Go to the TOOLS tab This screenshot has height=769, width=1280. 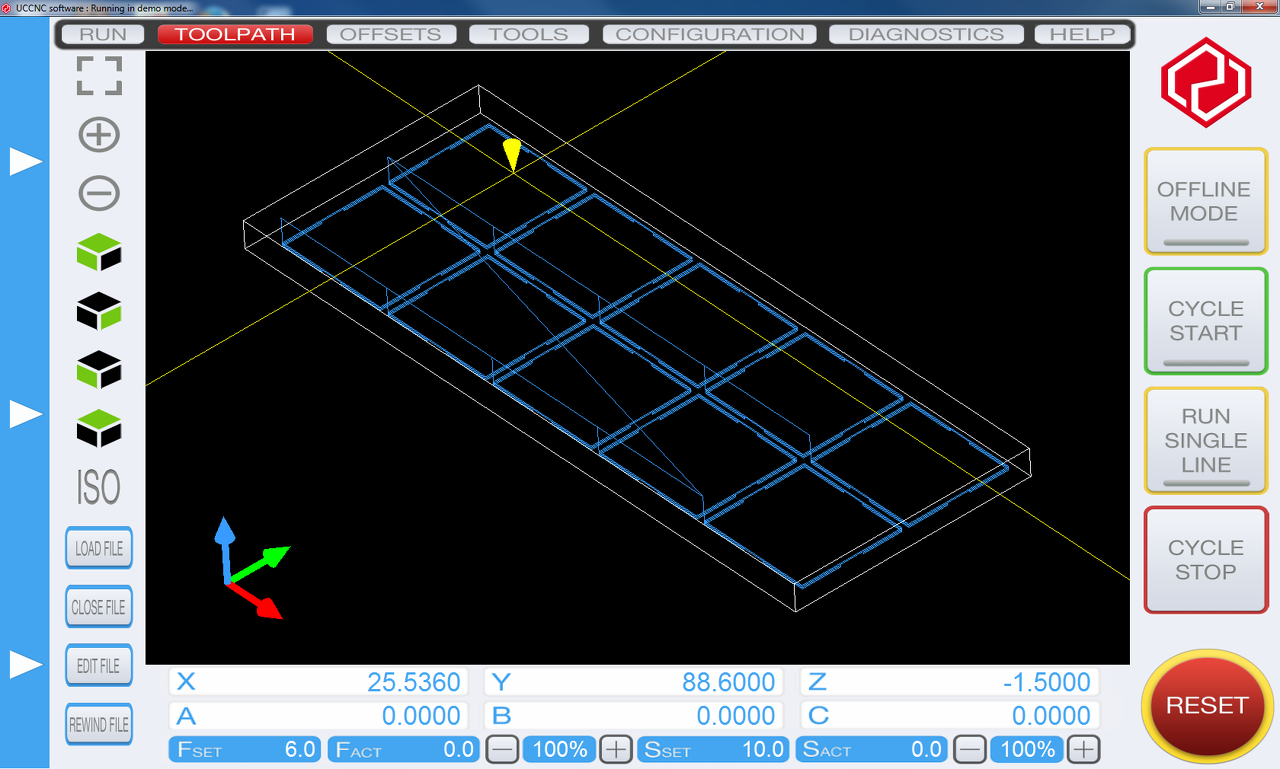click(x=529, y=34)
